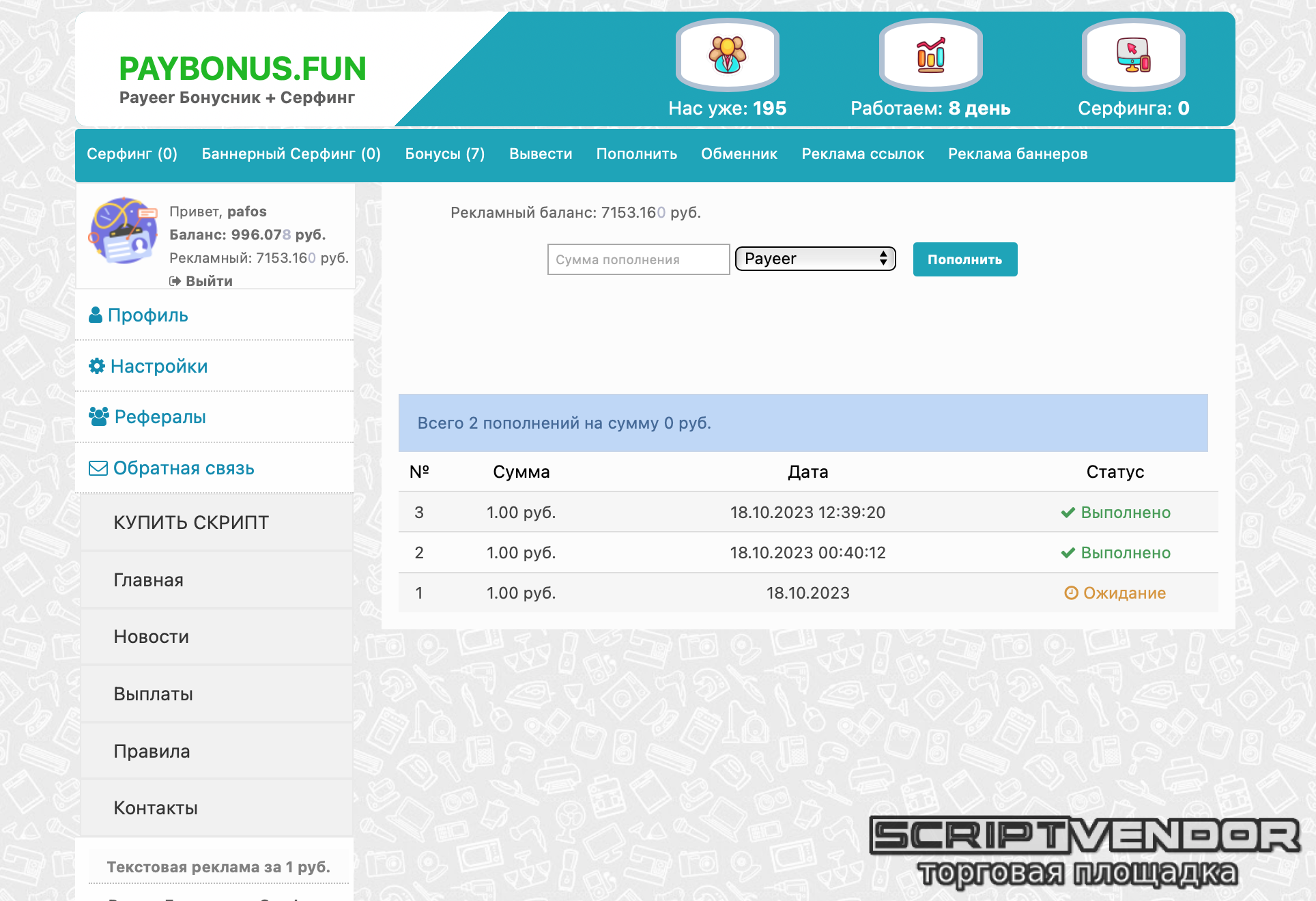This screenshot has height=901, width=1316.
Task: Click the 'Работаем: 8 день' counter
Action: [x=930, y=109]
